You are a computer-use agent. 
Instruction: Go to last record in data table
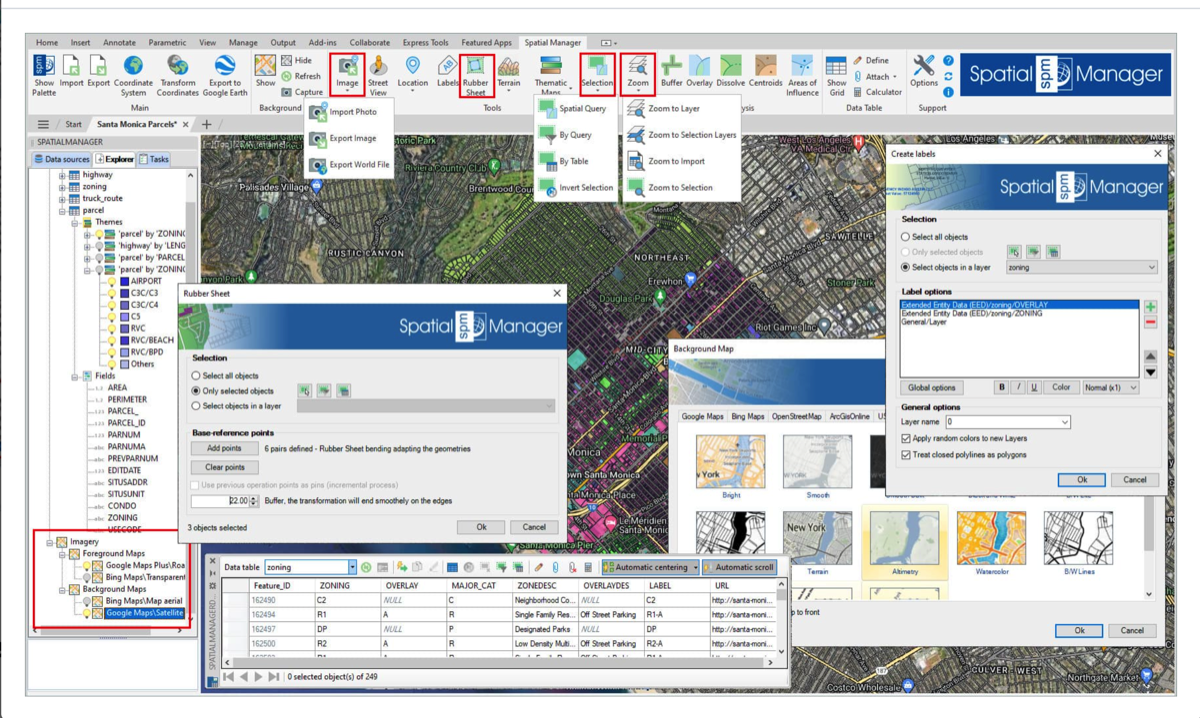pos(274,677)
